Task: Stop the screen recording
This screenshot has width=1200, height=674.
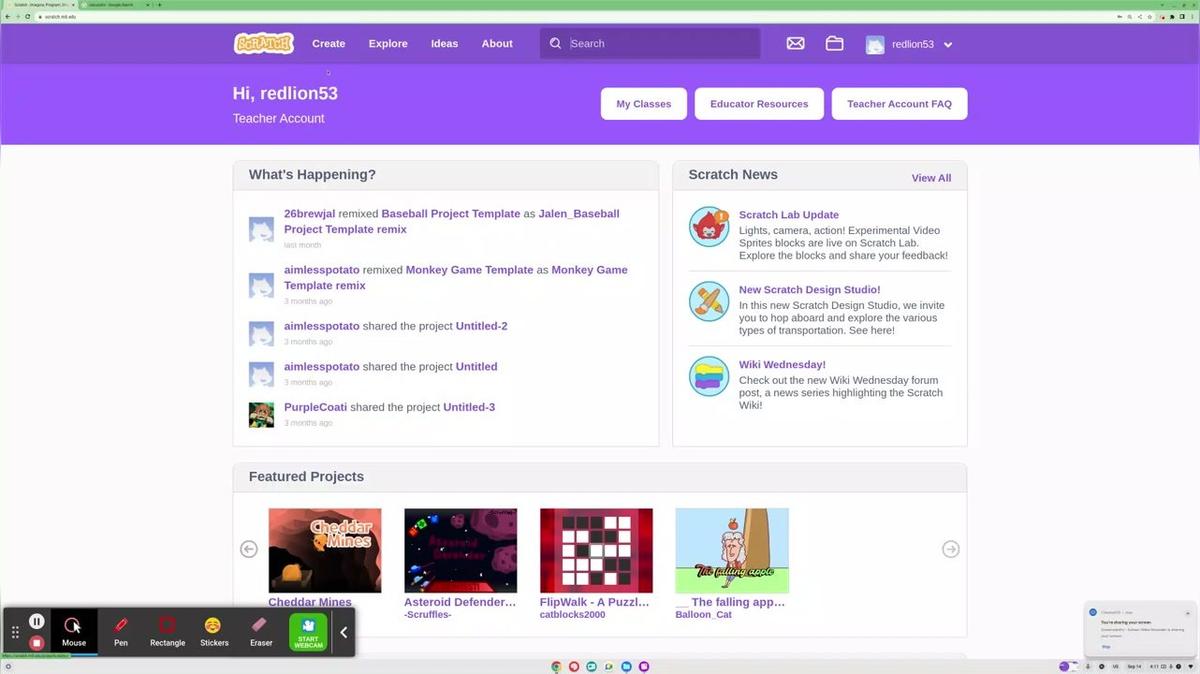Action: (x=36, y=643)
